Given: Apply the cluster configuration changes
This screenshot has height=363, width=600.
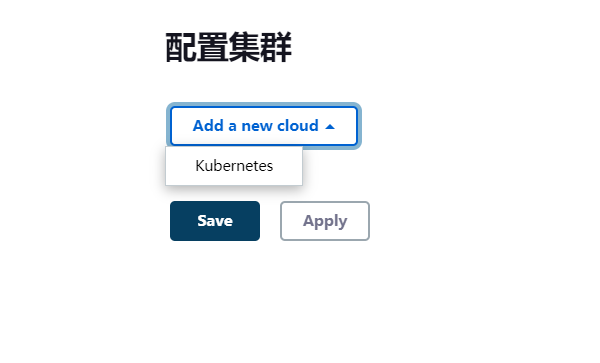Looking at the screenshot, I should [325, 221].
